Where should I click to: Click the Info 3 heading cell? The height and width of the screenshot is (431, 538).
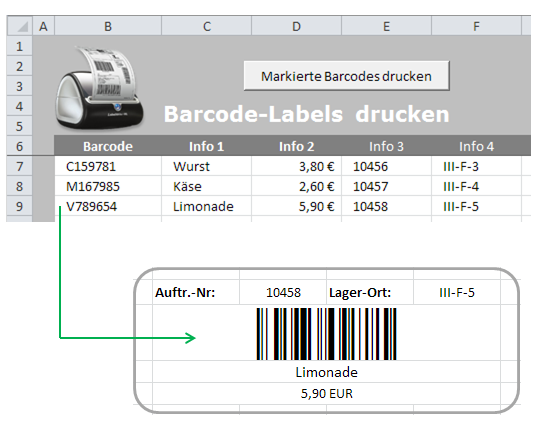coord(386,146)
